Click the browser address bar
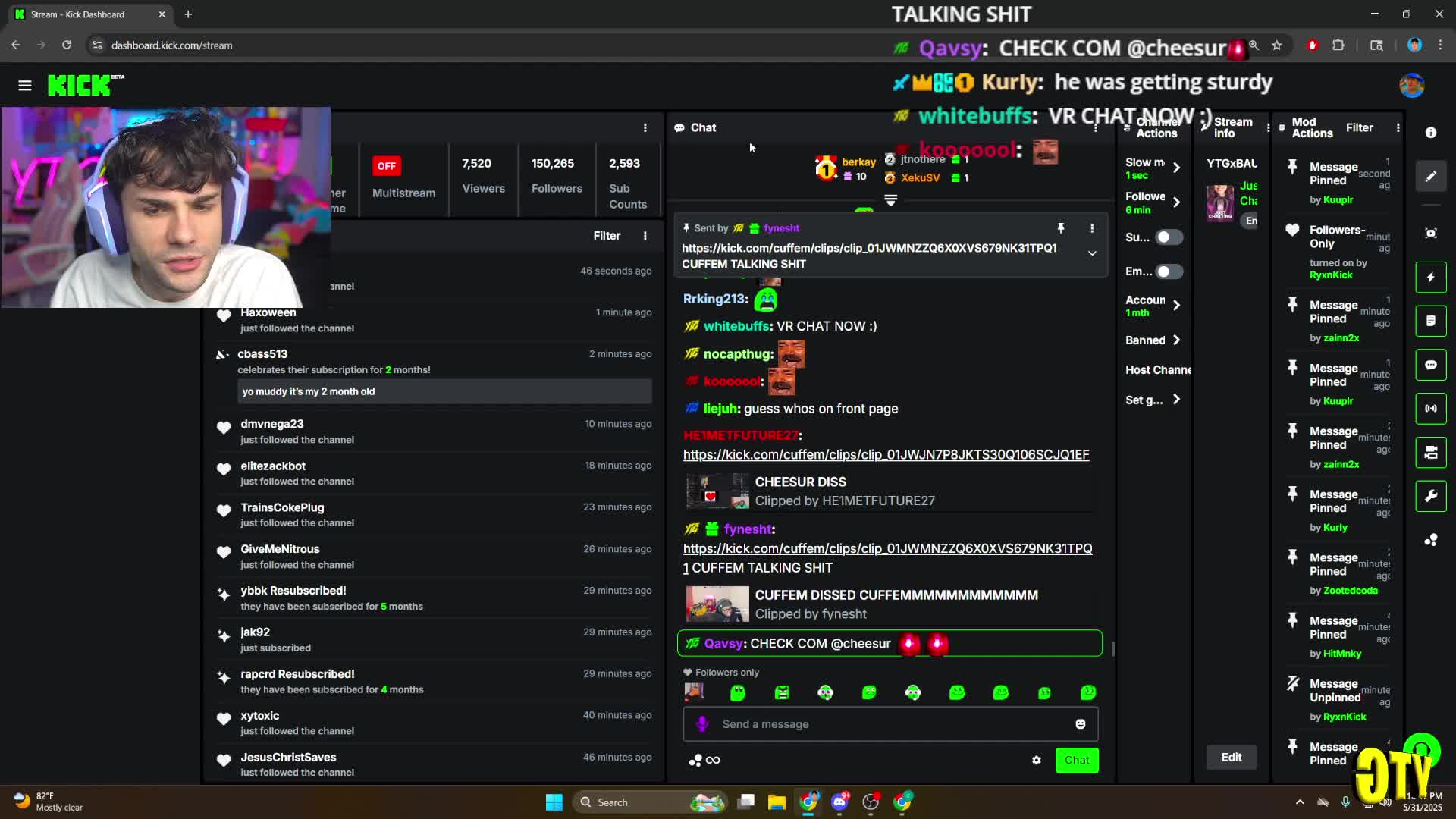Viewport: 1456px width, 819px height. tap(485, 45)
